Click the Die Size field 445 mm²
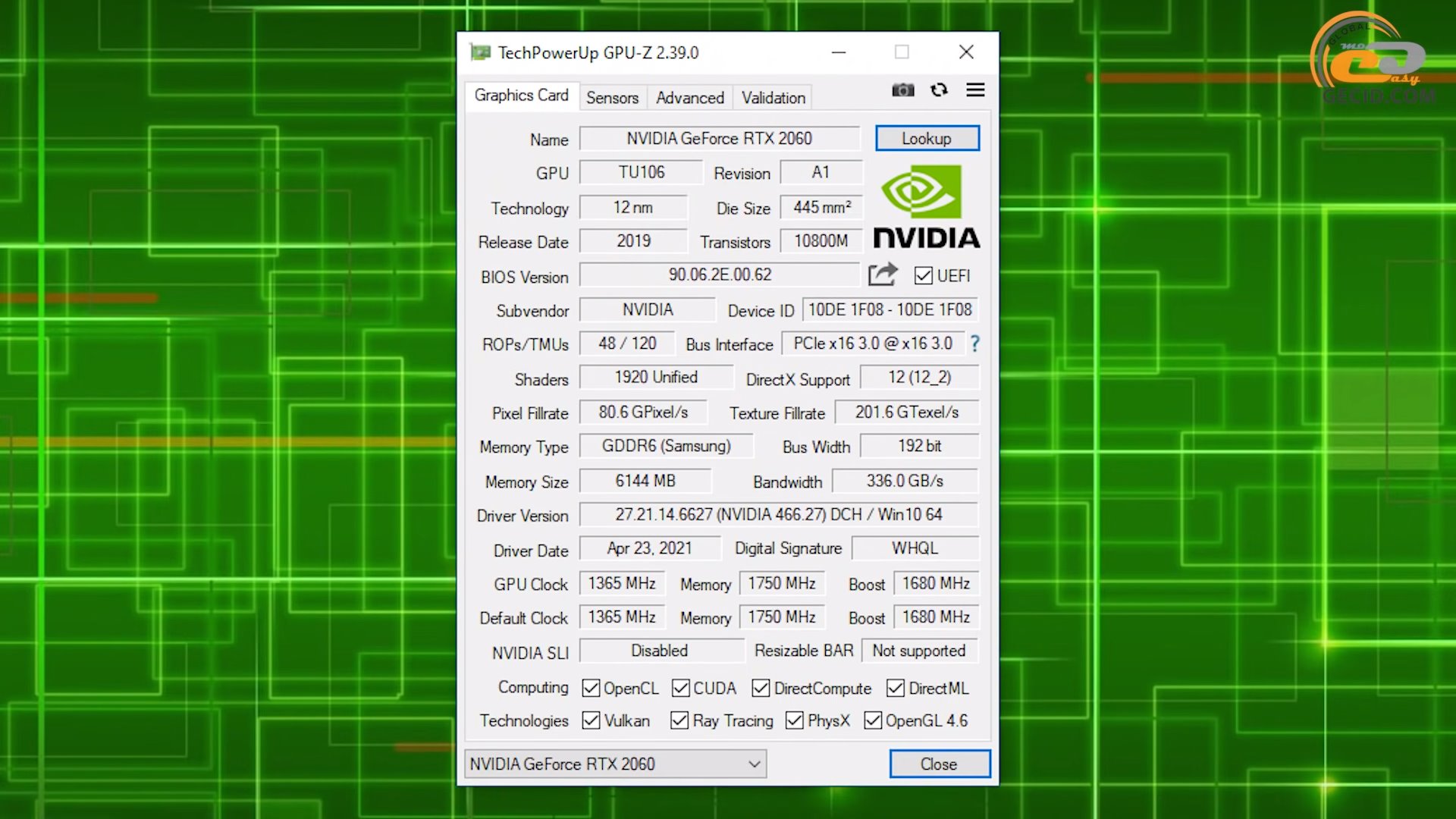This screenshot has width=1456, height=819. click(x=821, y=207)
